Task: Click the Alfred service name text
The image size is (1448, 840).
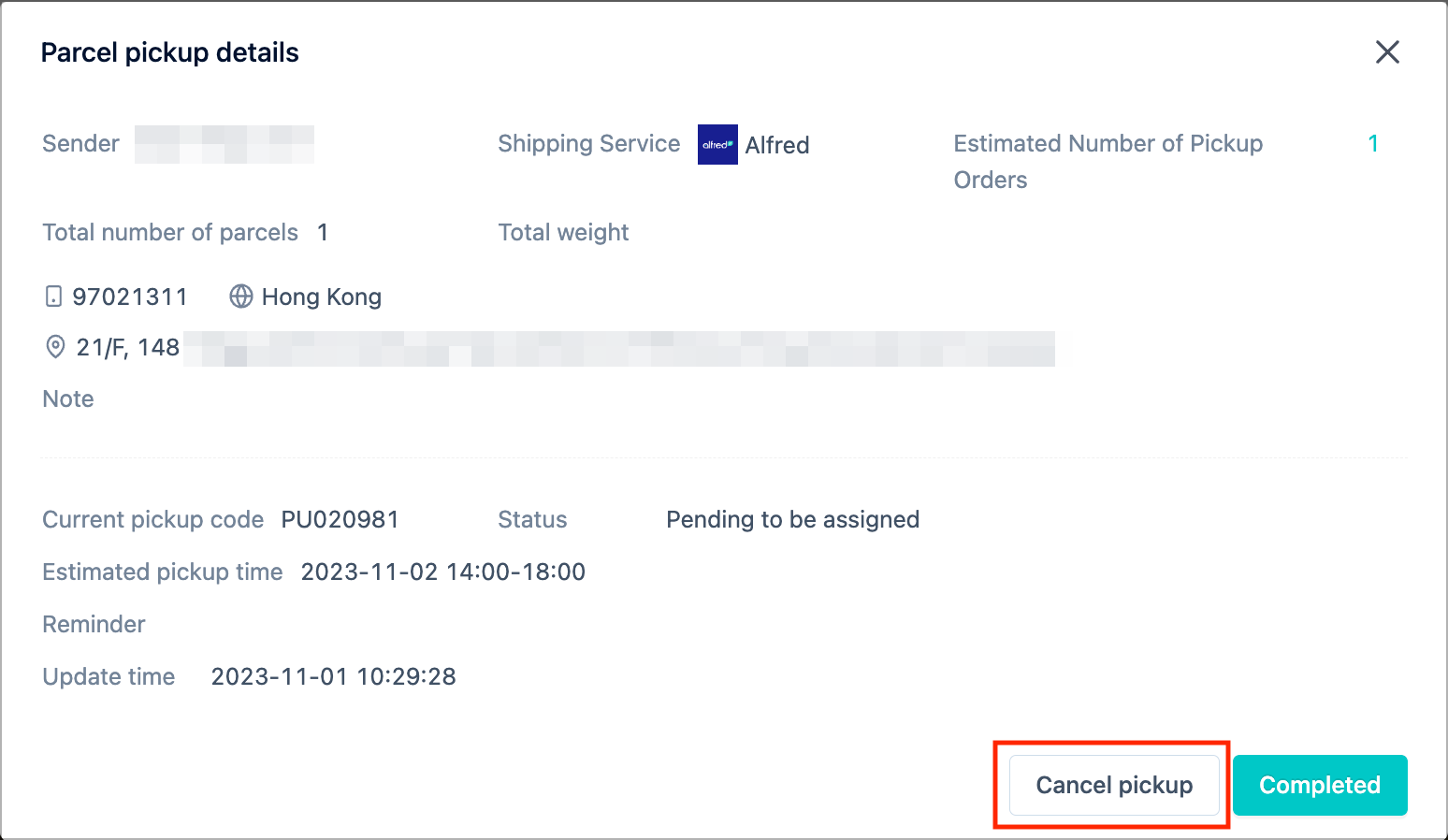Action: pyautogui.click(x=777, y=145)
